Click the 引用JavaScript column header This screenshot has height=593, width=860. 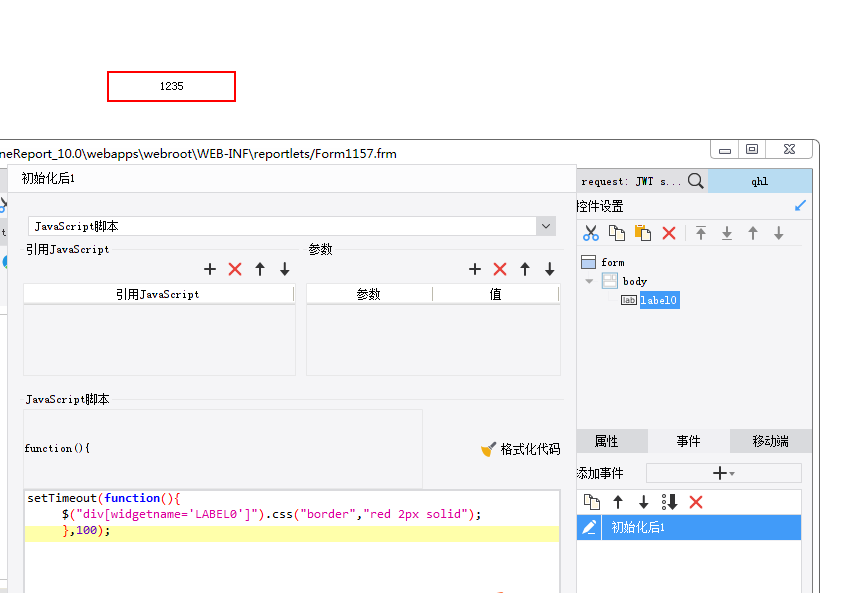coord(158,295)
